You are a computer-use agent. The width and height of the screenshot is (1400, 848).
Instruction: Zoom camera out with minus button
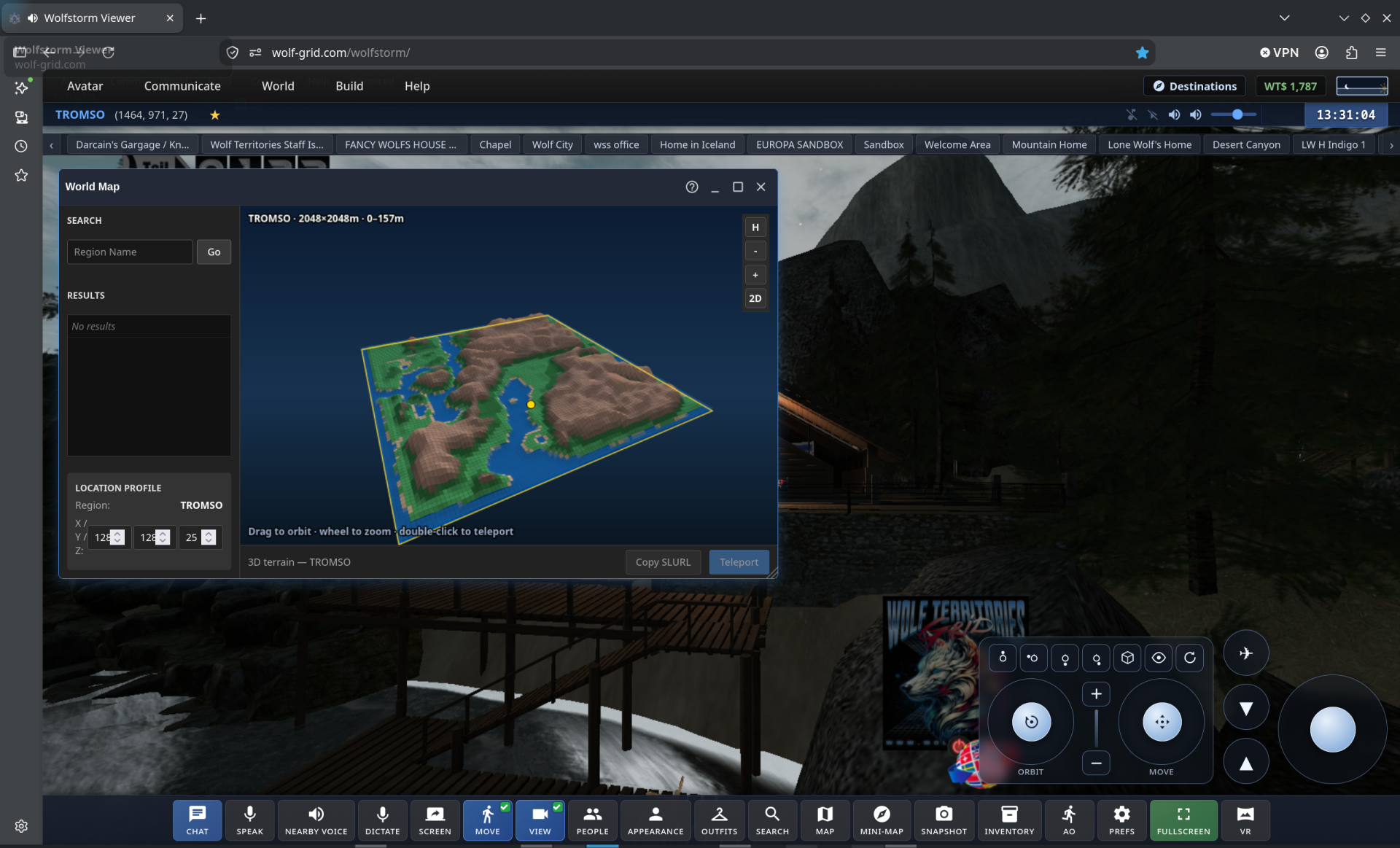tap(1096, 763)
